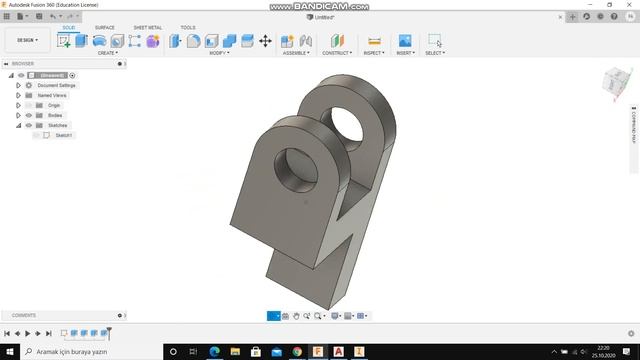640x360 pixels.
Task: Click the New Component icon
Action: tap(287, 41)
